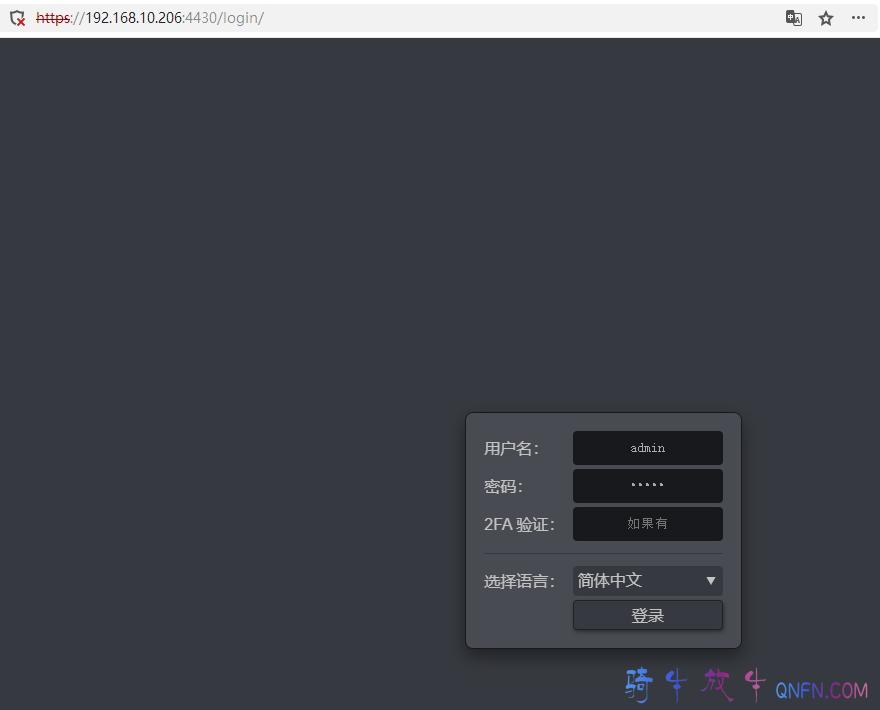
Task: Open the browser three-dots more menu
Action: 858,18
